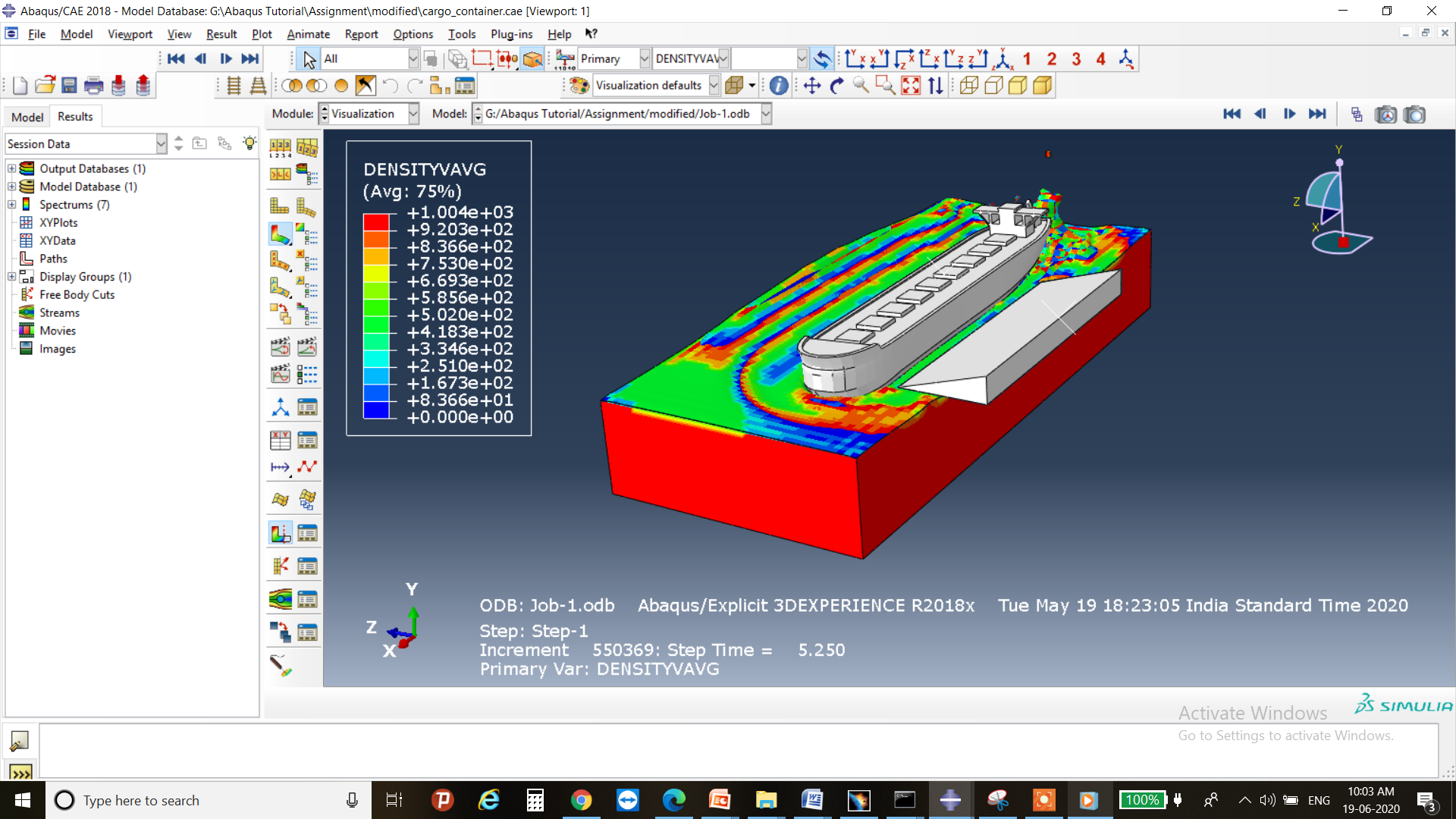This screenshot has width=1456, height=819.
Task: Step to the next frame in the context bar
Action: tap(1289, 114)
